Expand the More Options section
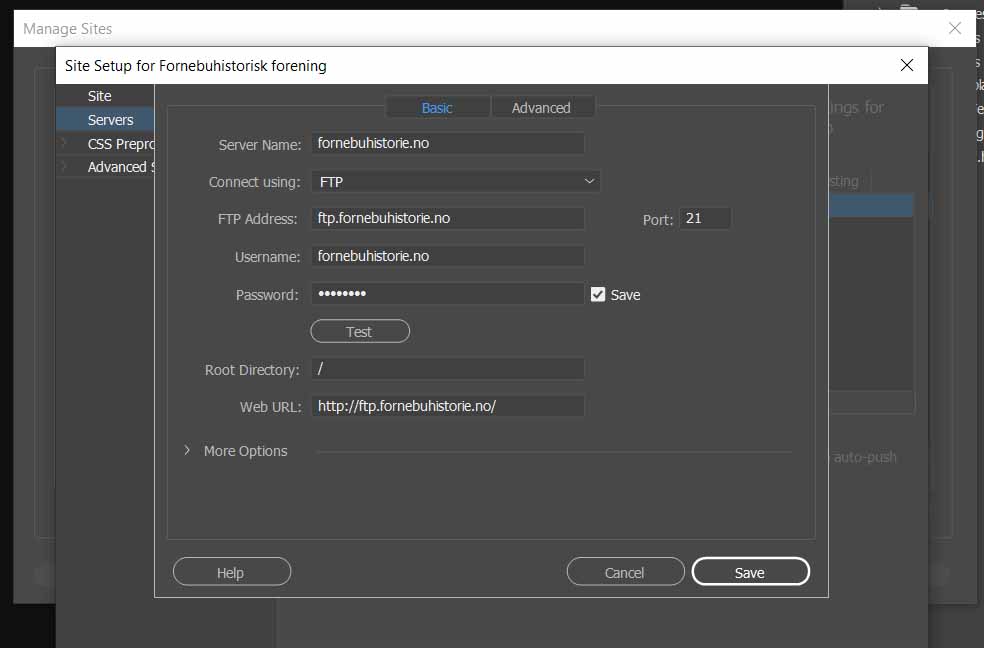984x648 pixels. [x=236, y=451]
